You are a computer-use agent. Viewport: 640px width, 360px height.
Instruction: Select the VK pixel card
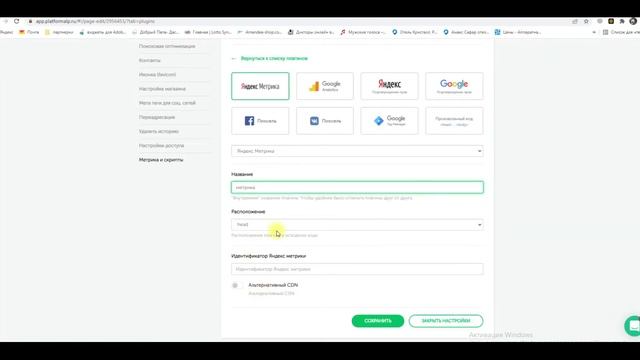coord(325,121)
